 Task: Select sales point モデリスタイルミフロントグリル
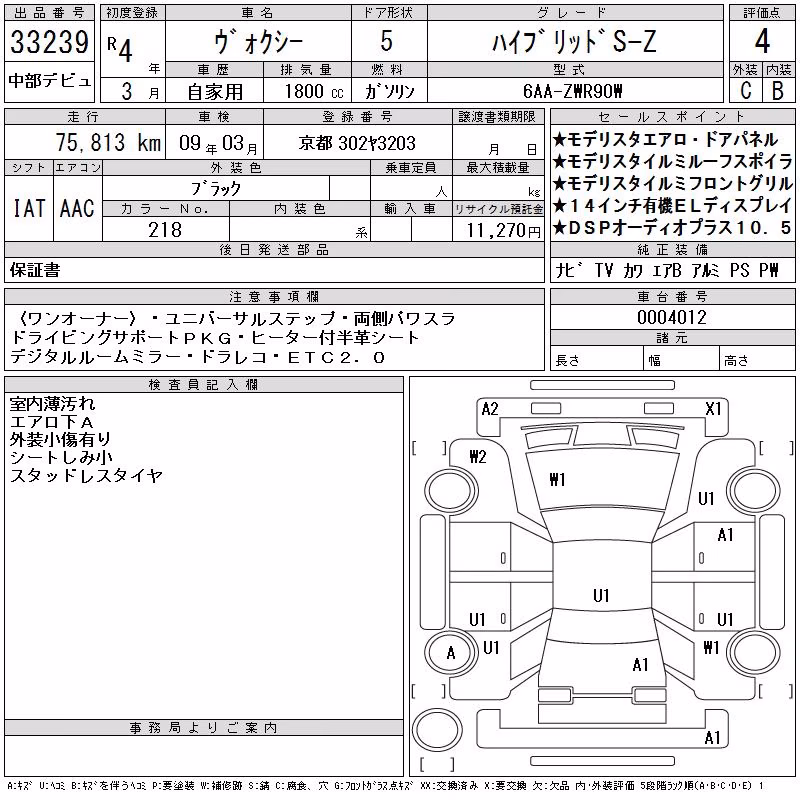tap(673, 183)
